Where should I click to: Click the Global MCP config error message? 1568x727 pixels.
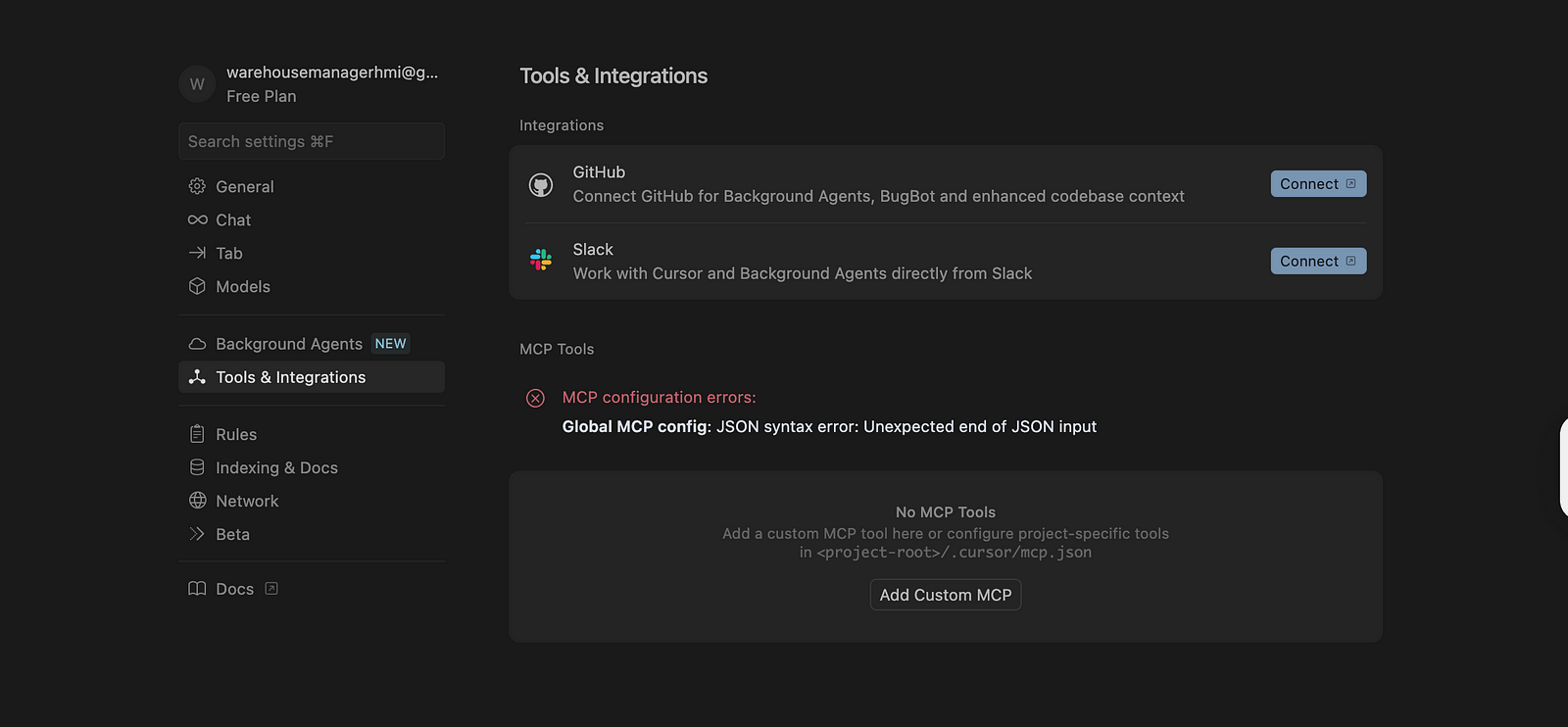tap(829, 426)
